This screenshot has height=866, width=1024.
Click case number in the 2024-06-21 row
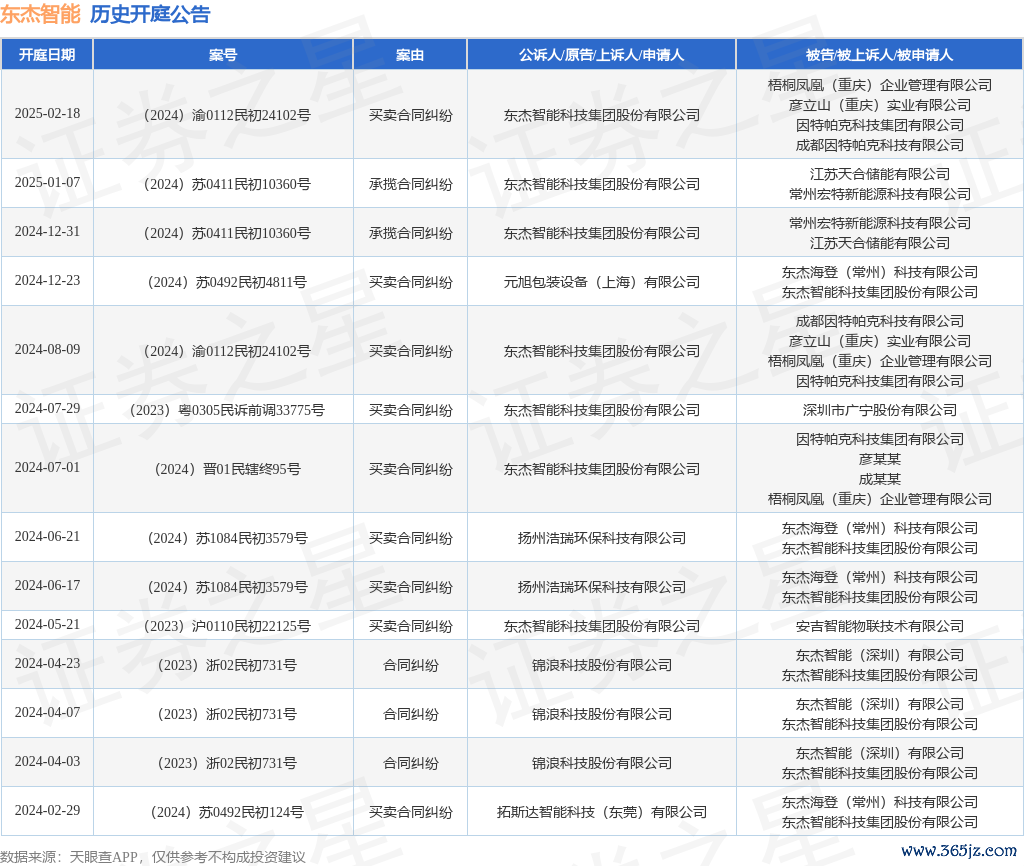227,538
